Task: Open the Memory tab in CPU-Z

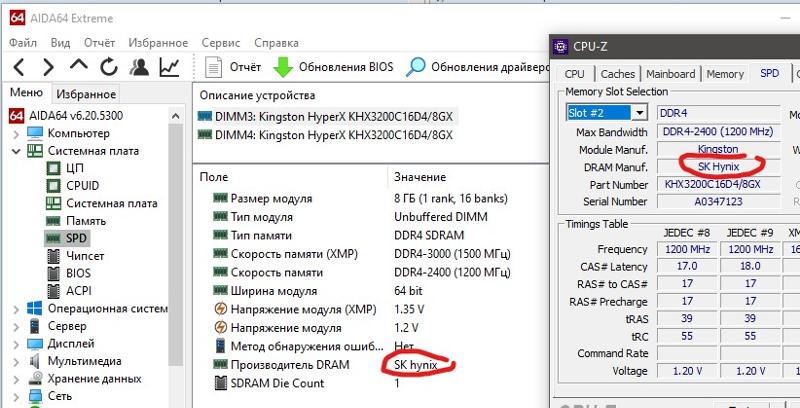Action: click(x=724, y=74)
